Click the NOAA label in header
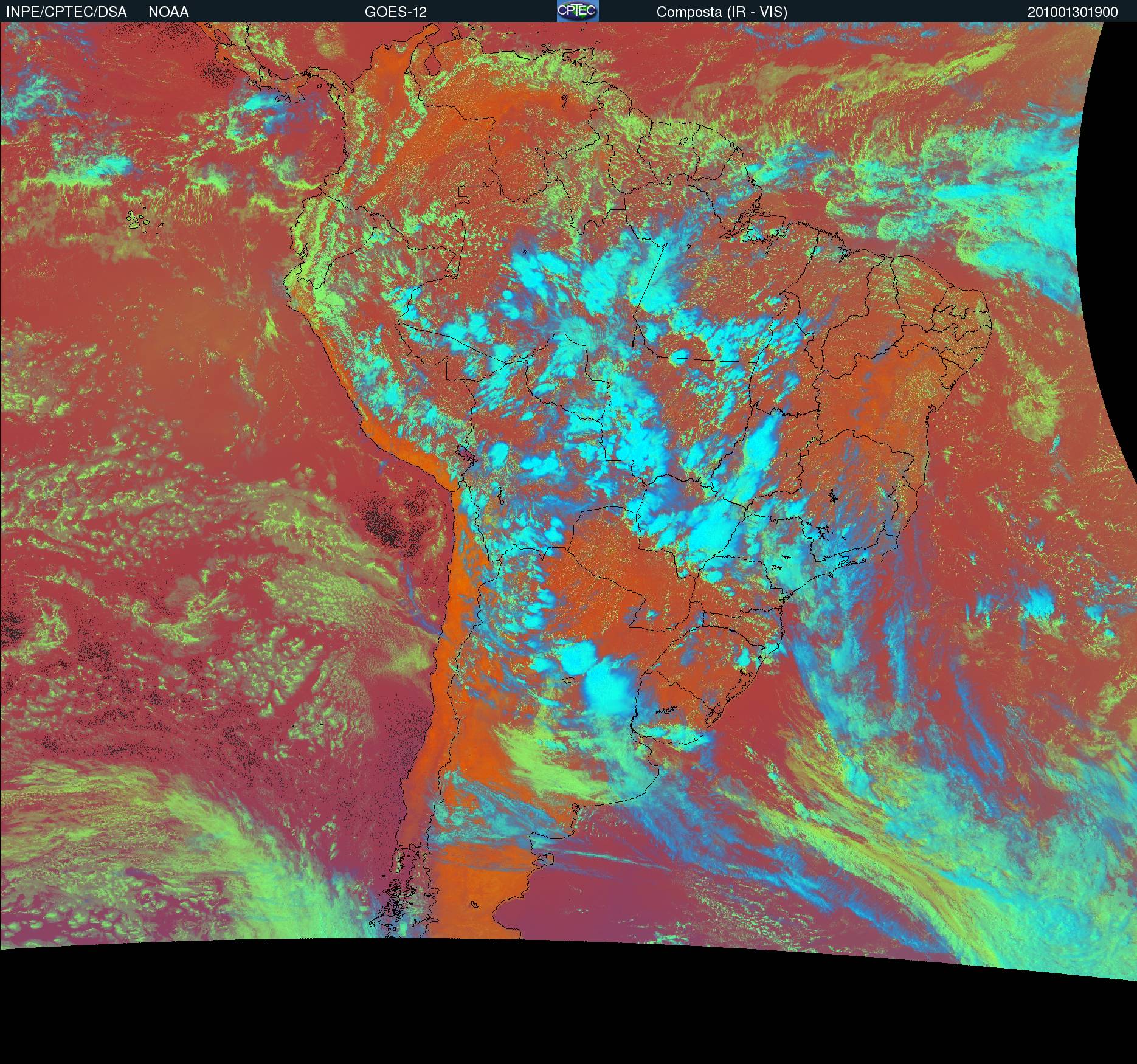This screenshot has width=1137, height=1064. 168,12
